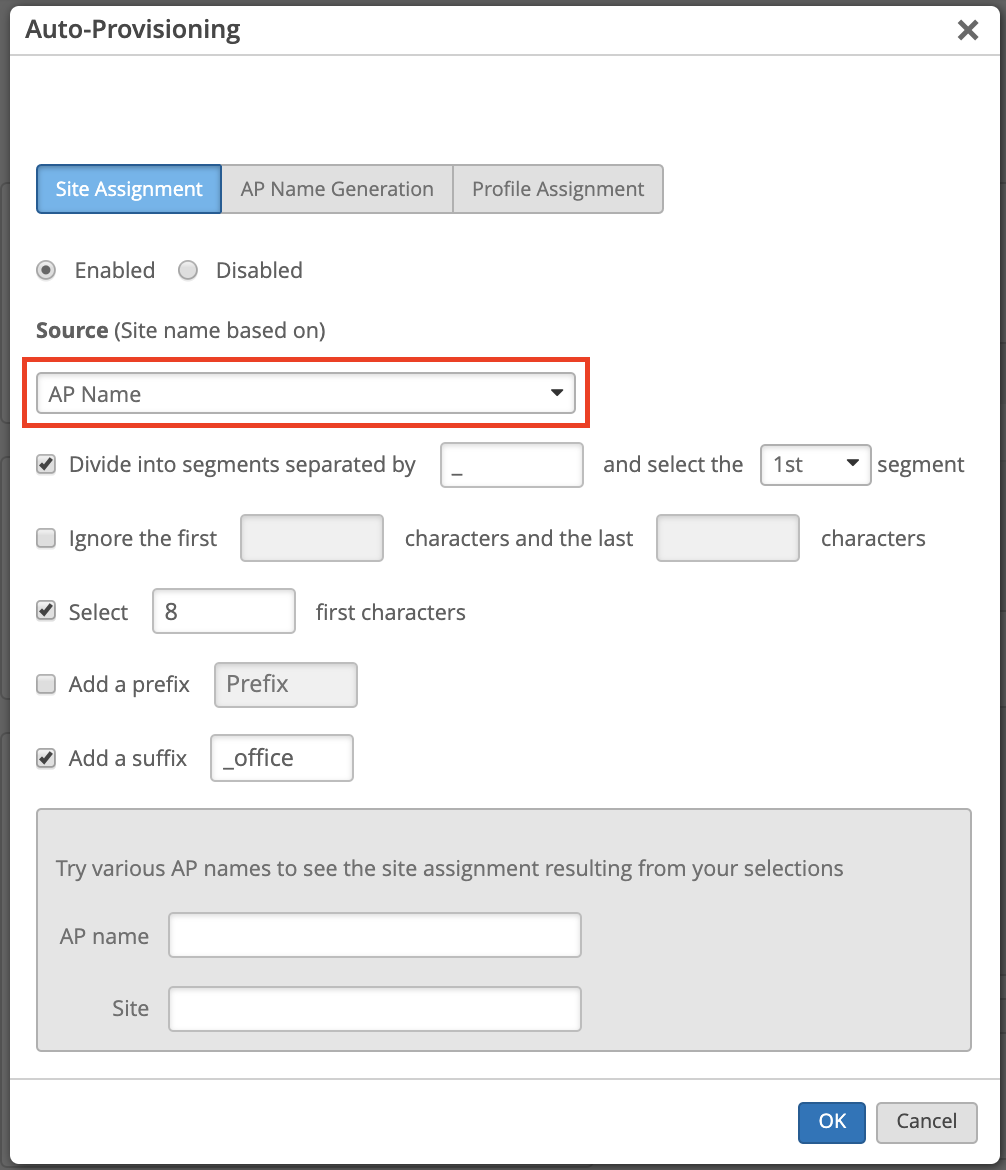Click the segment separator input field
Image resolution: width=1006 pixels, height=1170 pixels.
point(511,465)
